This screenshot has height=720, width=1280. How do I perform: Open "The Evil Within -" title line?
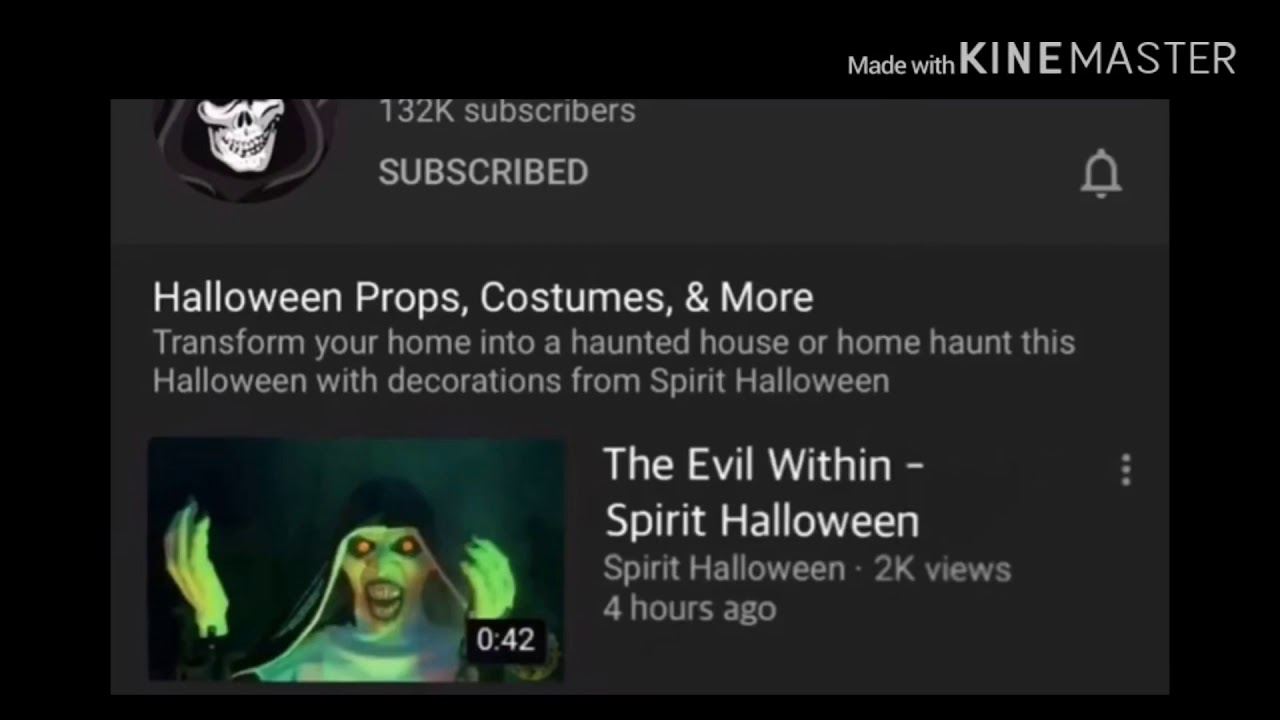click(x=764, y=465)
